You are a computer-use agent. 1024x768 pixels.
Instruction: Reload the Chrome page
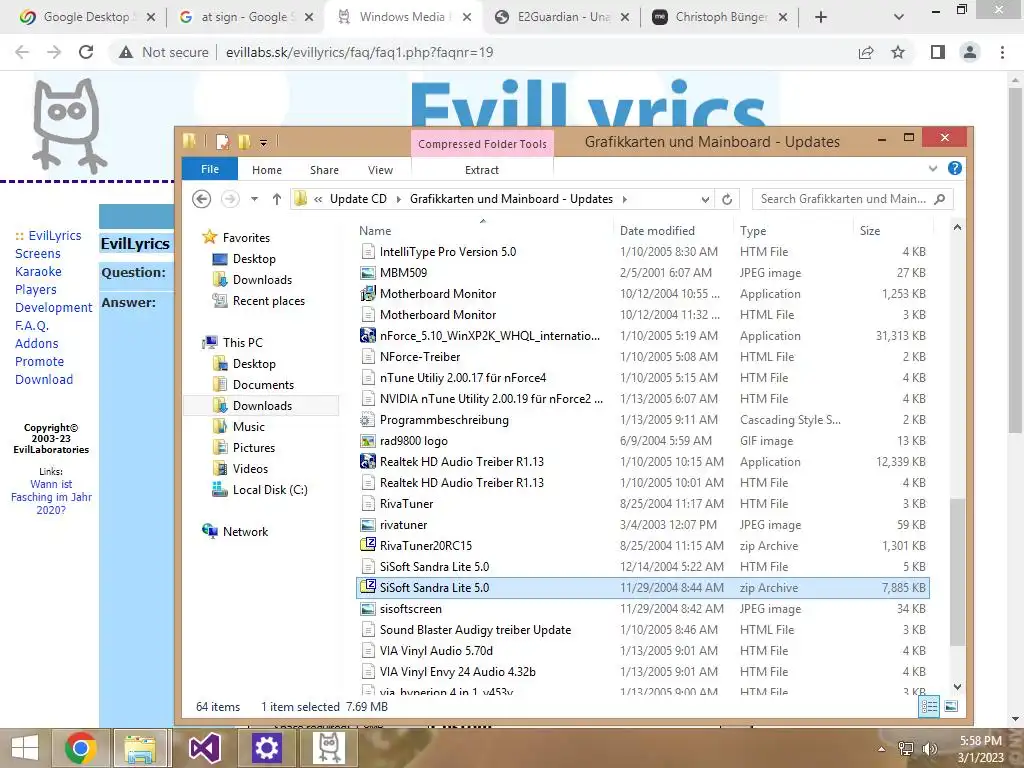pyautogui.click(x=86, y=52)
